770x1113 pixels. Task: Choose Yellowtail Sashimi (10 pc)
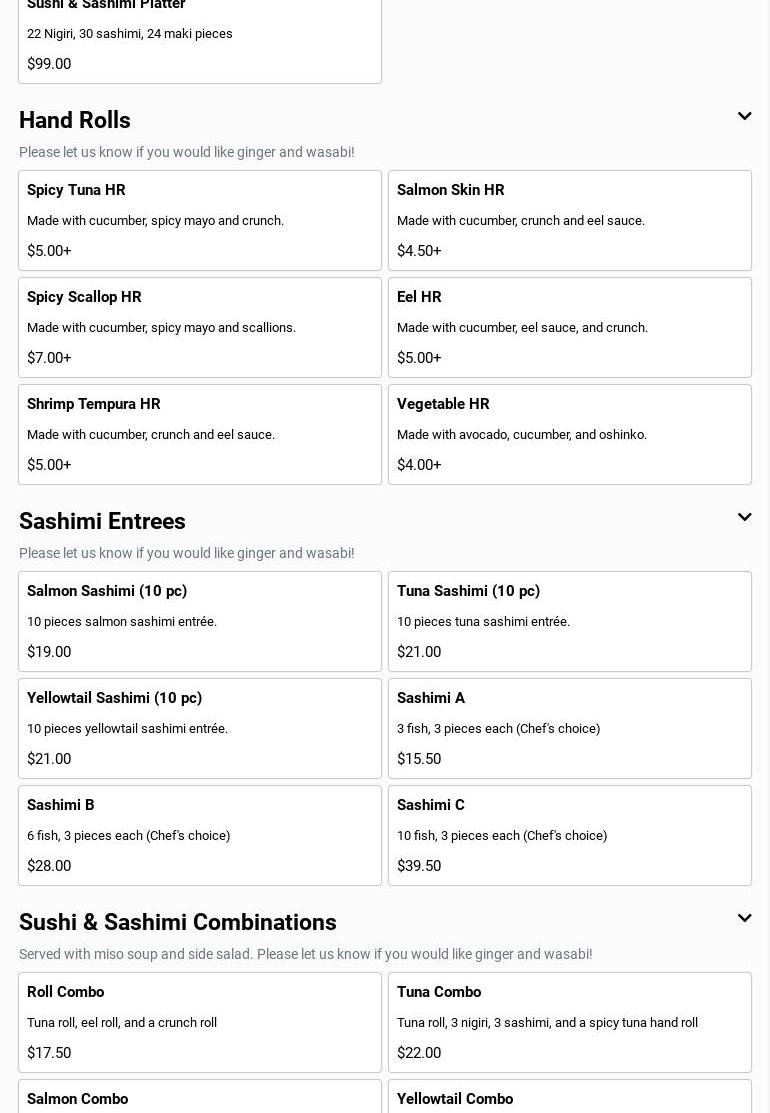200,728
